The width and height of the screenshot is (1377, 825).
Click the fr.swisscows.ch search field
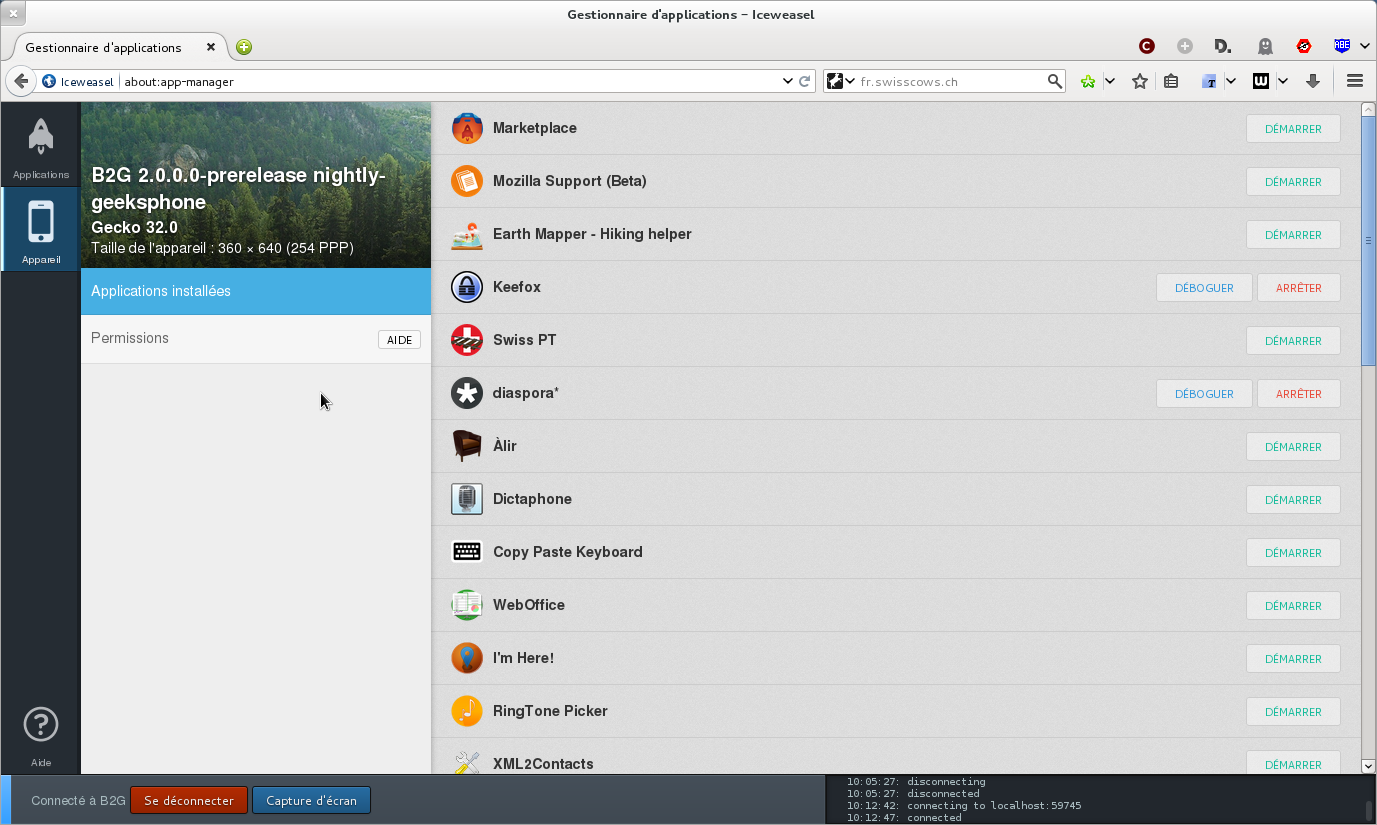950,81
